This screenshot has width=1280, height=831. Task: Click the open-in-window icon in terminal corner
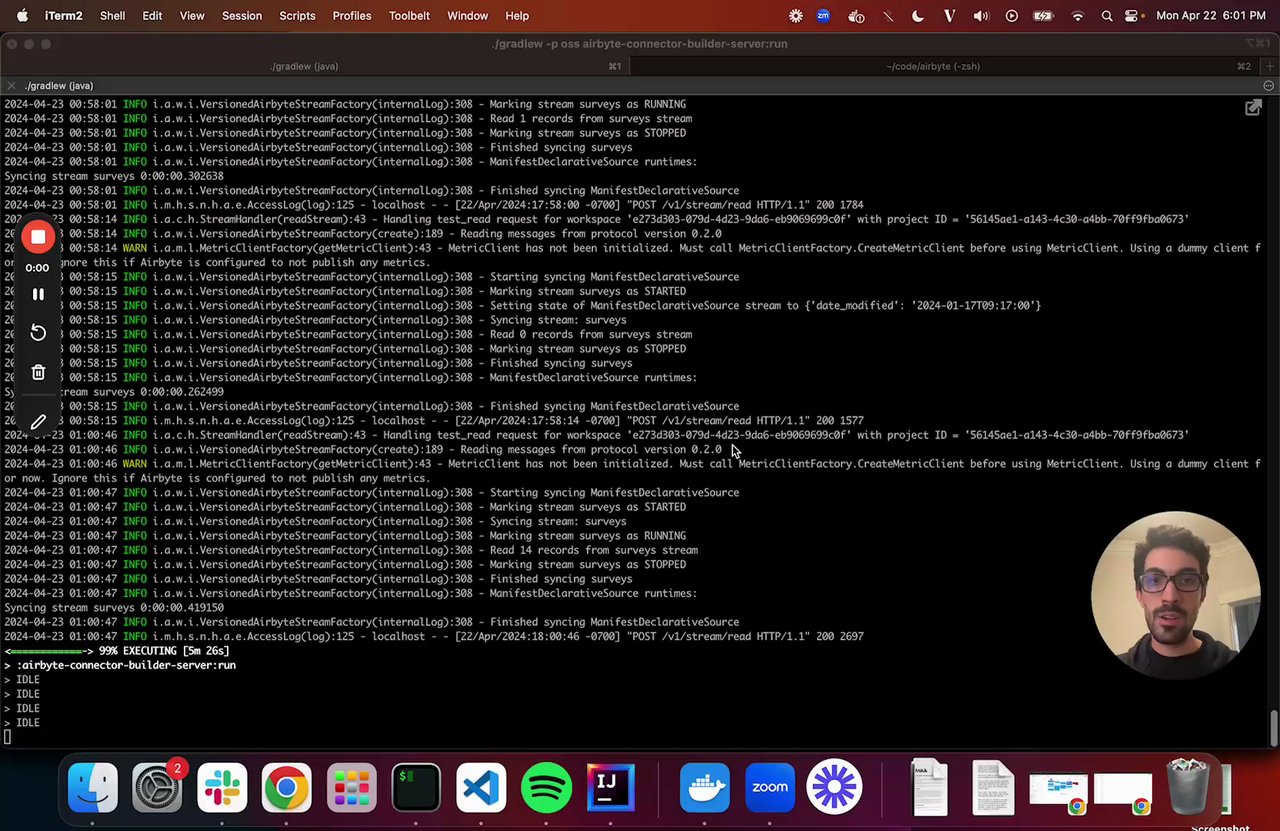[1253, 108]
